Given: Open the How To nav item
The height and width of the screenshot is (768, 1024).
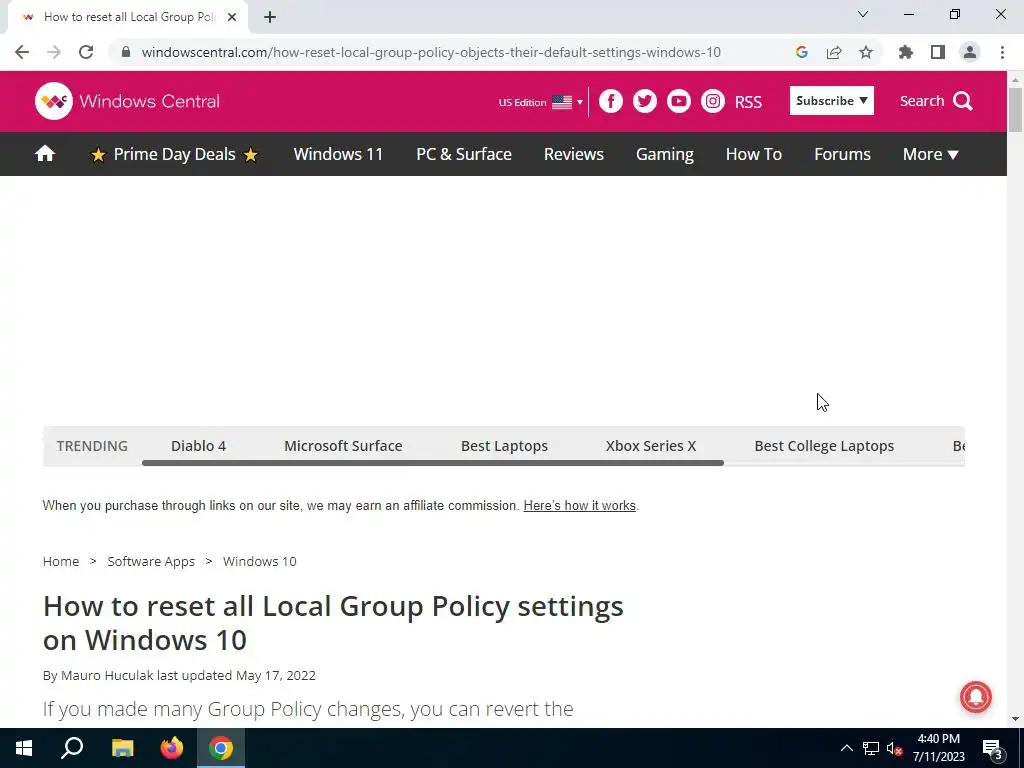Looking at the screenshot, I should click(x=754, y=154).
